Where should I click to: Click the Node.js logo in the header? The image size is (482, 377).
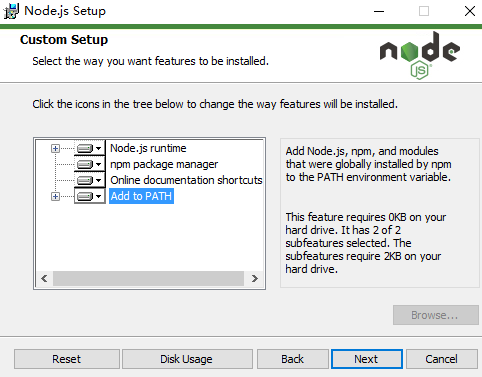tap(420, 55)
